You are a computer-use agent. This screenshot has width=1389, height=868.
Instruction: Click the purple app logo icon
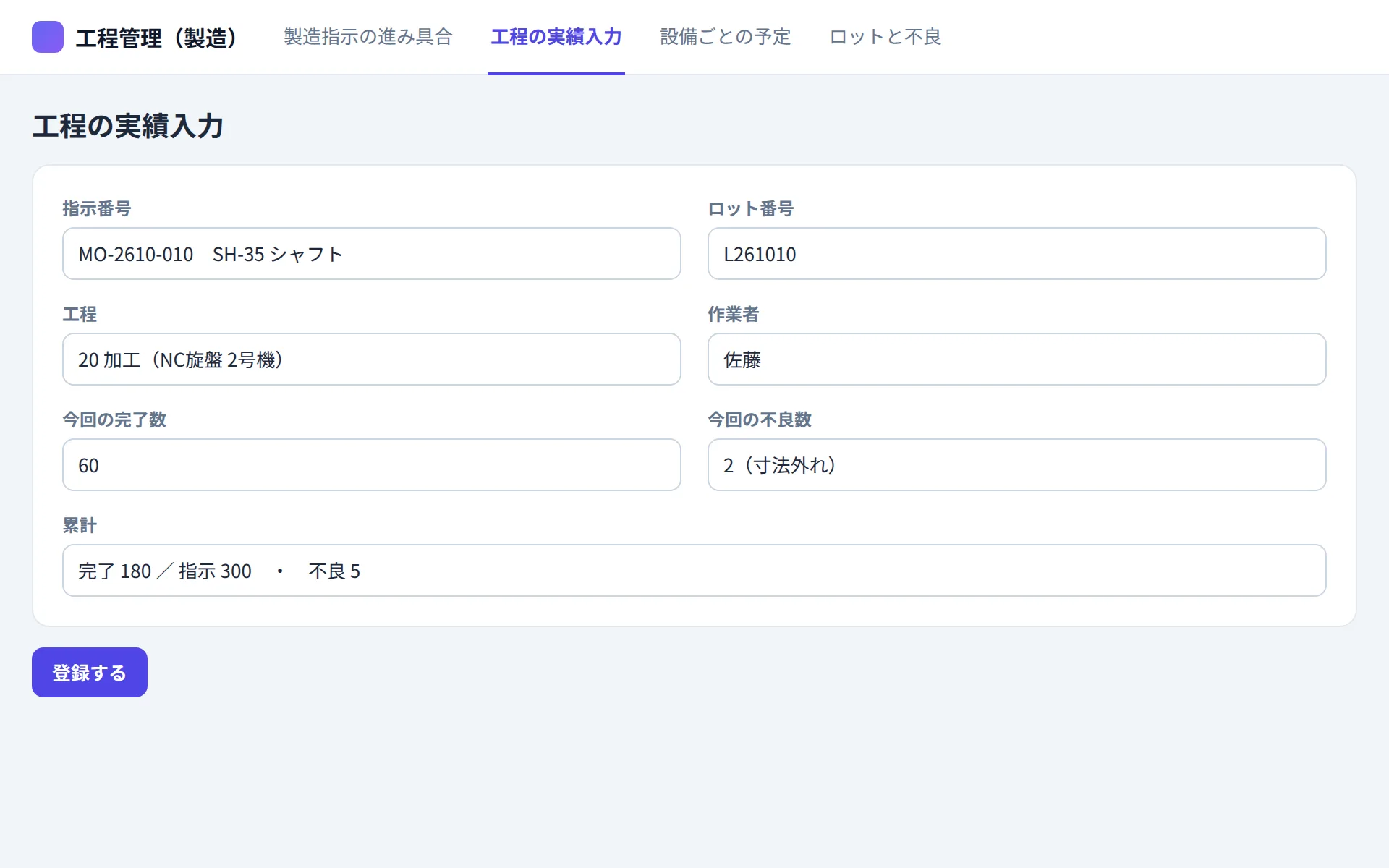pos(48,37)
